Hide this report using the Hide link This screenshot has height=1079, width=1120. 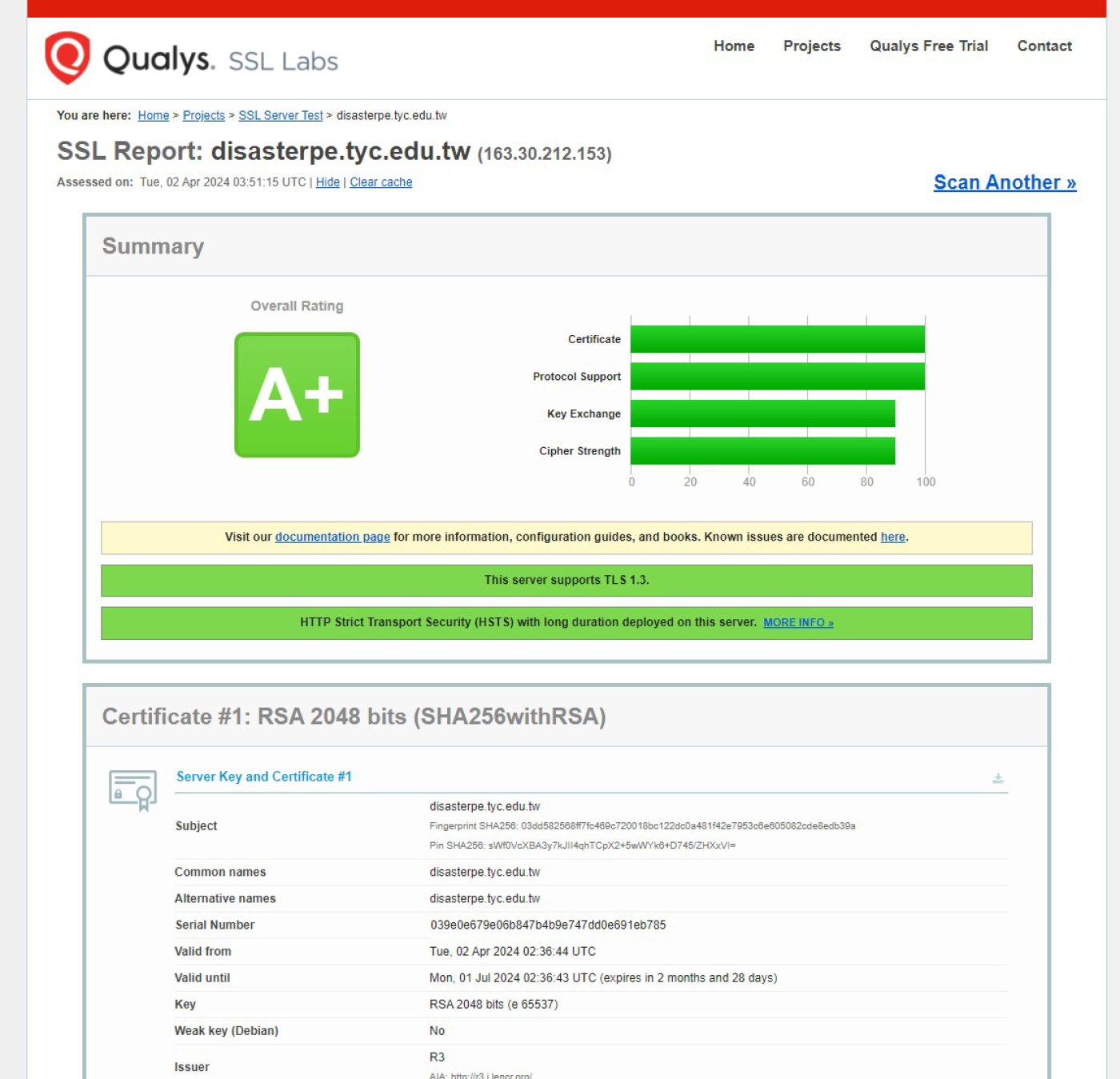(327, 182)
